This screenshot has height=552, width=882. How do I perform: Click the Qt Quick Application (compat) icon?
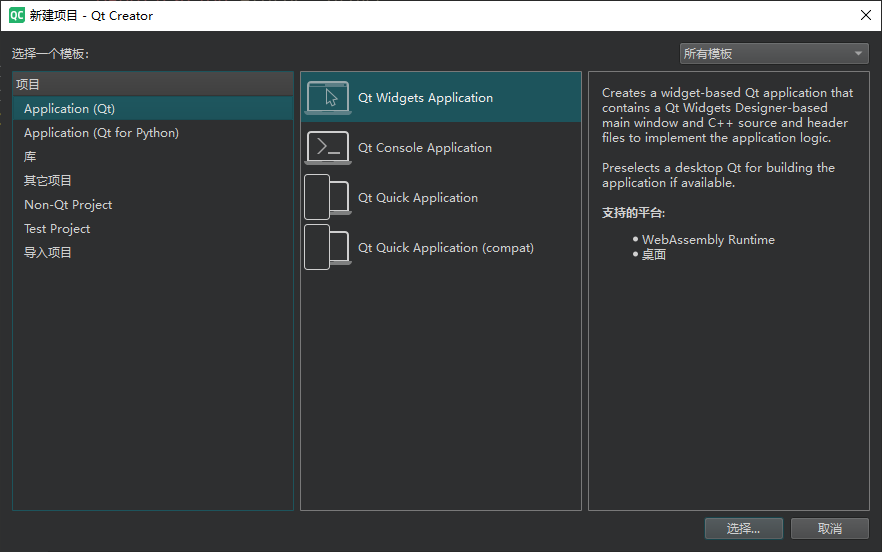pos(328,248)
